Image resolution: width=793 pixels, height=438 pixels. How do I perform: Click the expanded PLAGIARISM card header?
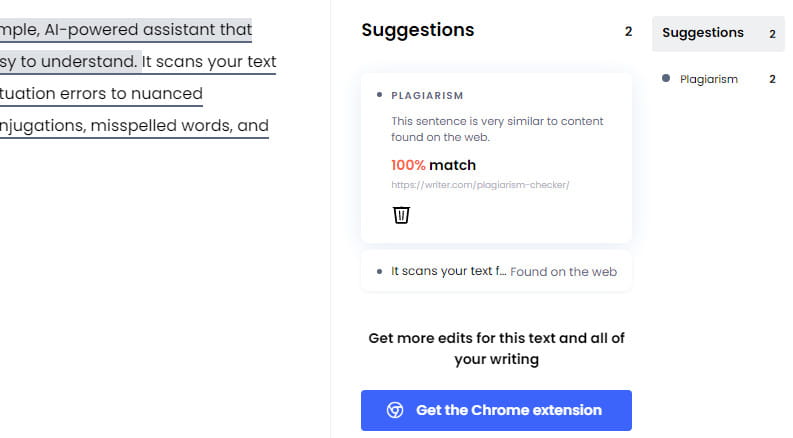pyautogui.click(x=427, y=96)
